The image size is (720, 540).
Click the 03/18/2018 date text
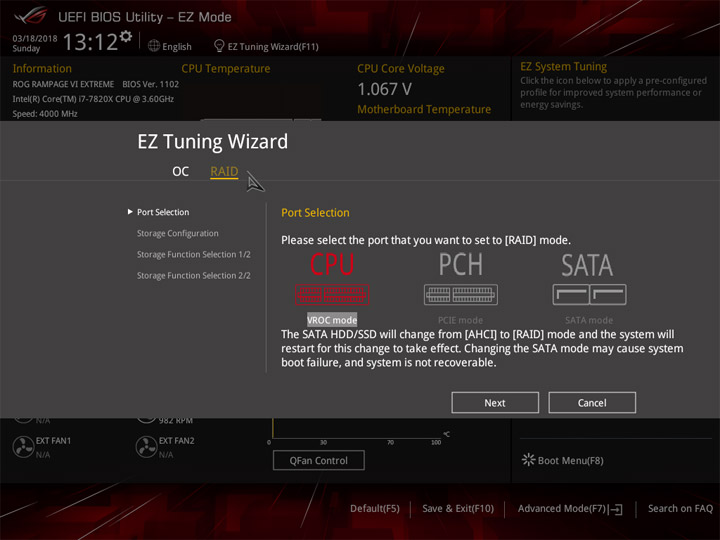point(34,38)
